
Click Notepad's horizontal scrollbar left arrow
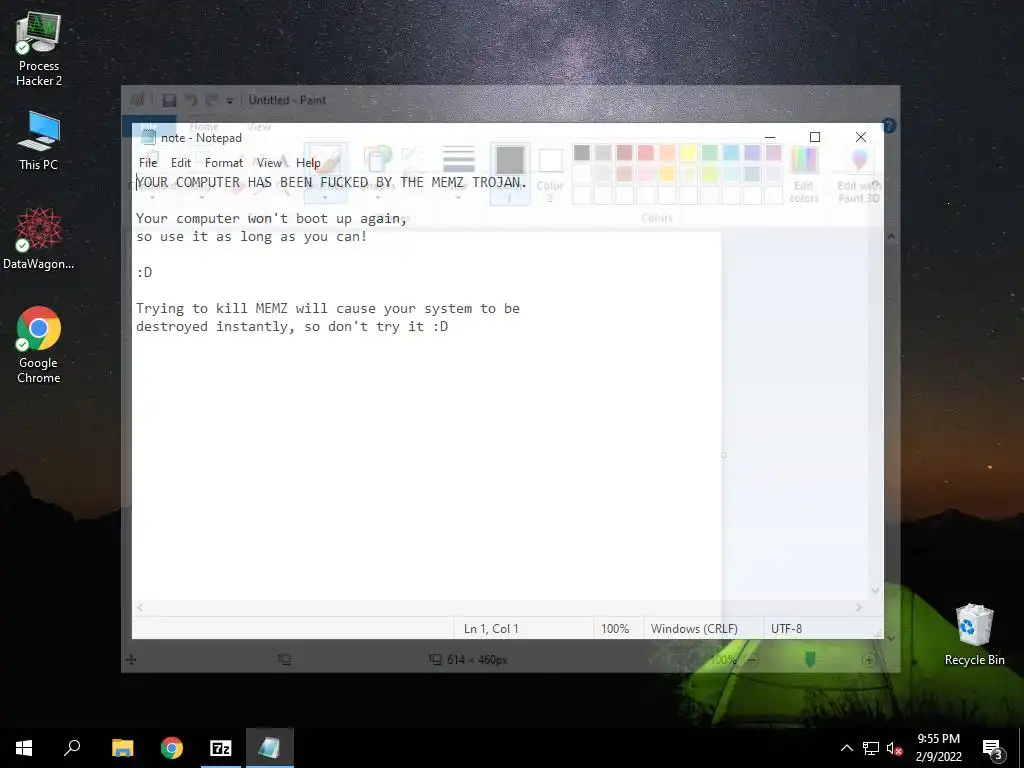[140, 607]
